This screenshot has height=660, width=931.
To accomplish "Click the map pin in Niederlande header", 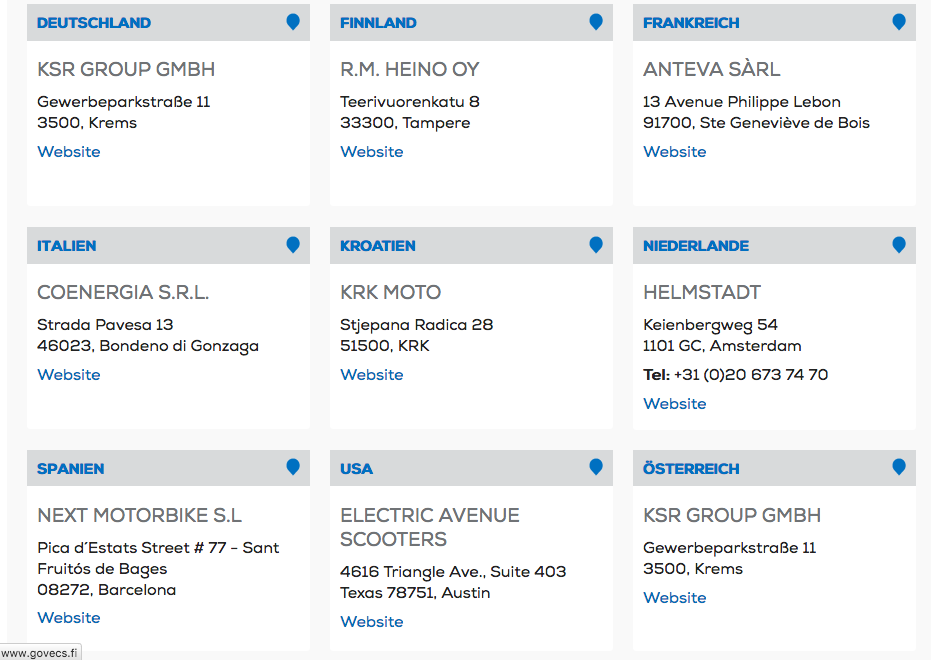I will click(899, 245).
